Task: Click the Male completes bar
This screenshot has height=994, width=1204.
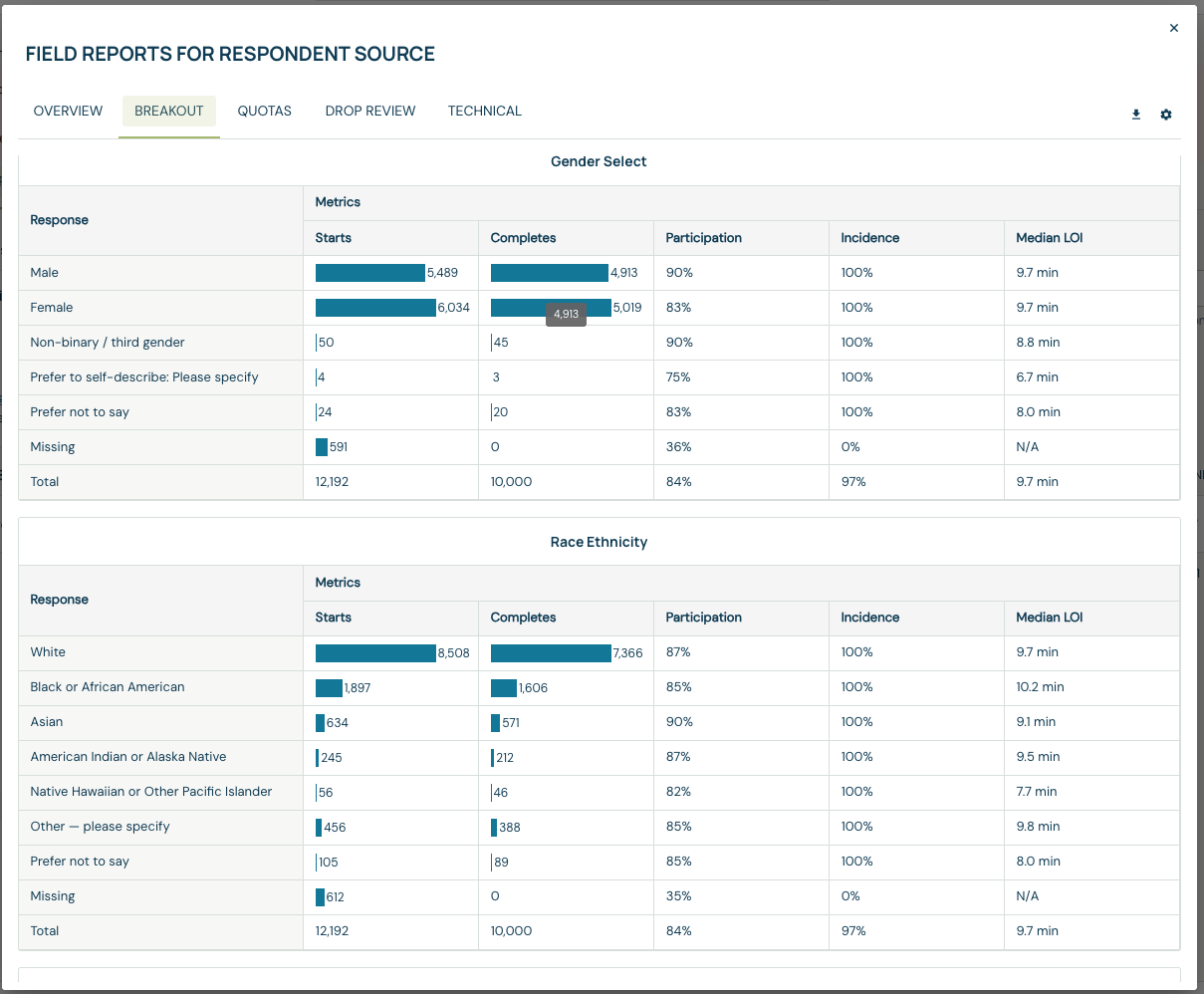Action: [x=550, y=273]
